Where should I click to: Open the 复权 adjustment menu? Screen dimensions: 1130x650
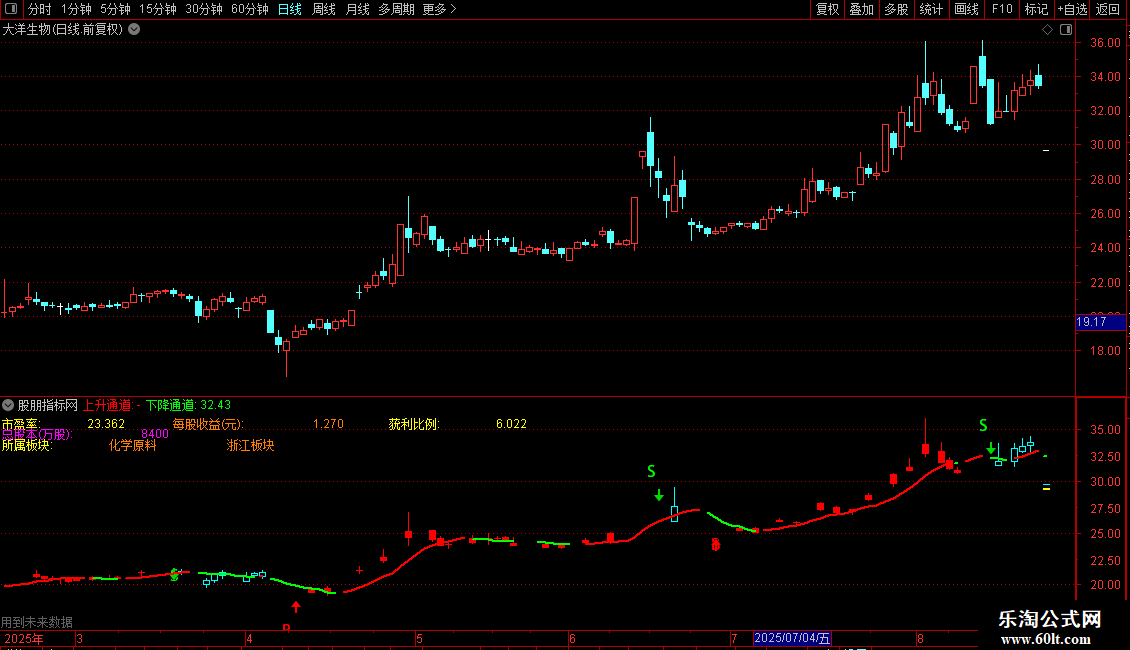(827, 9)
